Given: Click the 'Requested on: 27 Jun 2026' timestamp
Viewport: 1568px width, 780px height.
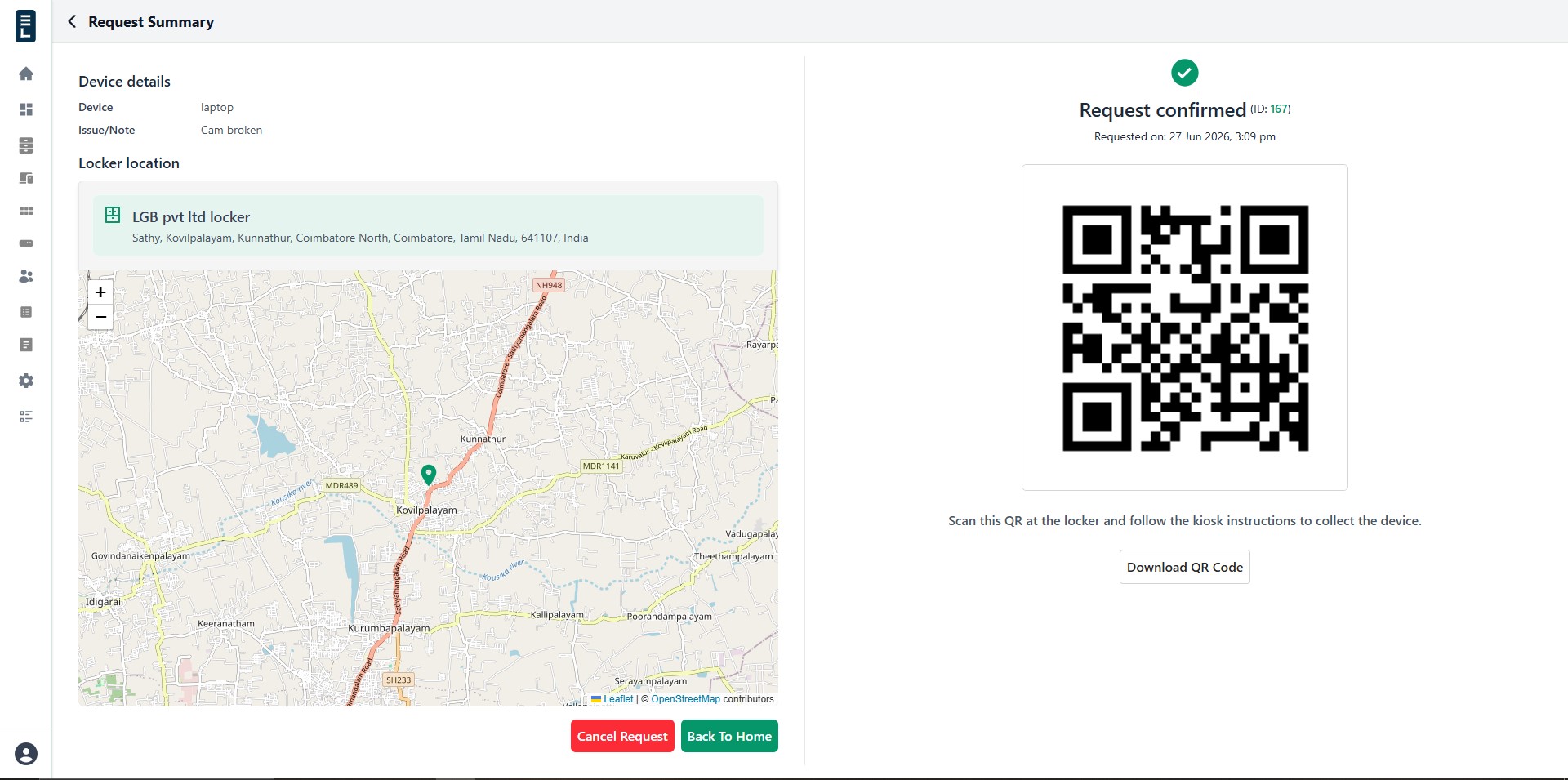Looking at the screenshot, I should point(1185,136).
